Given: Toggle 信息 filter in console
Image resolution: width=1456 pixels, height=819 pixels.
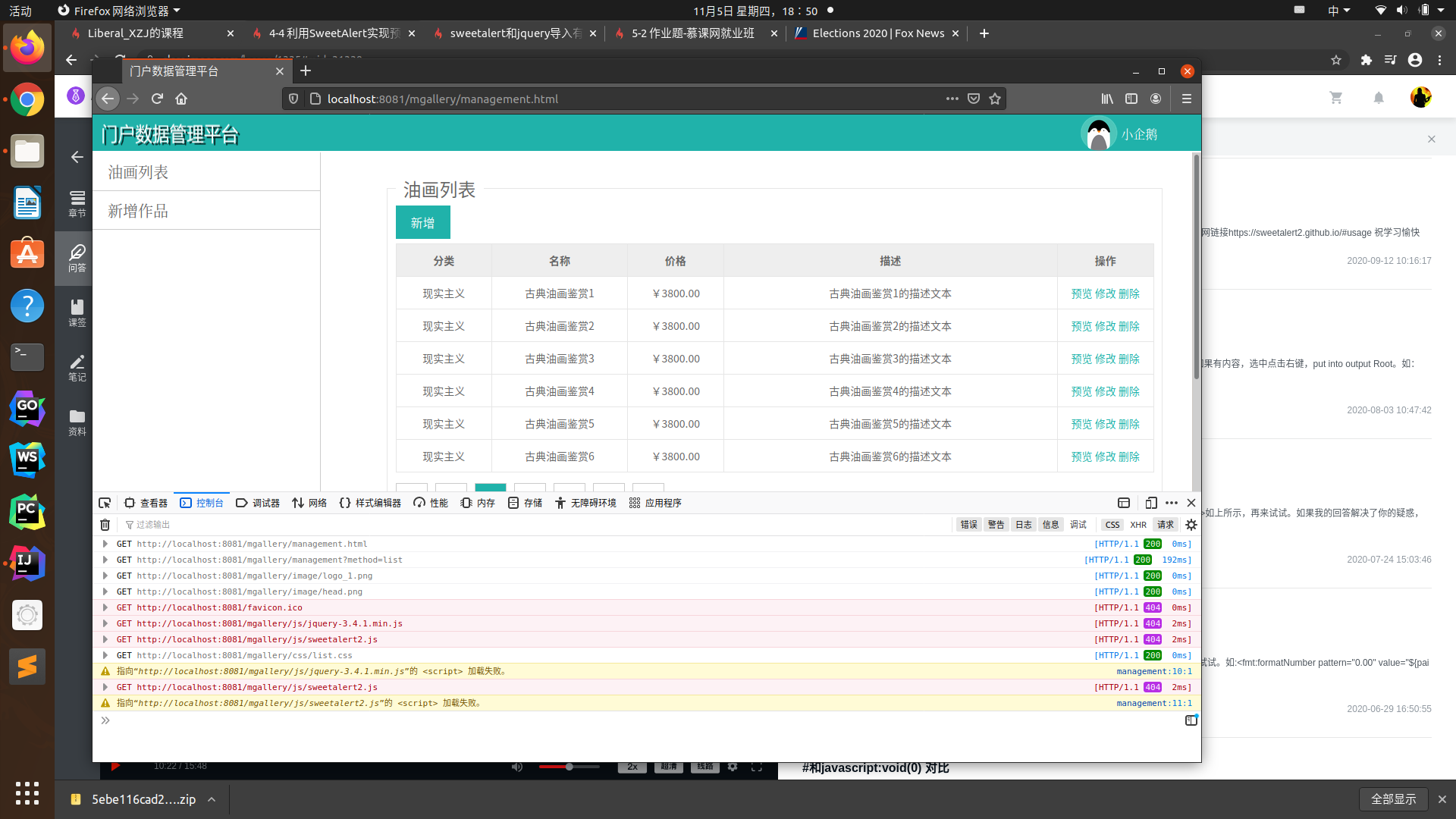Looking at the screenshot, I should [1051, 525].
